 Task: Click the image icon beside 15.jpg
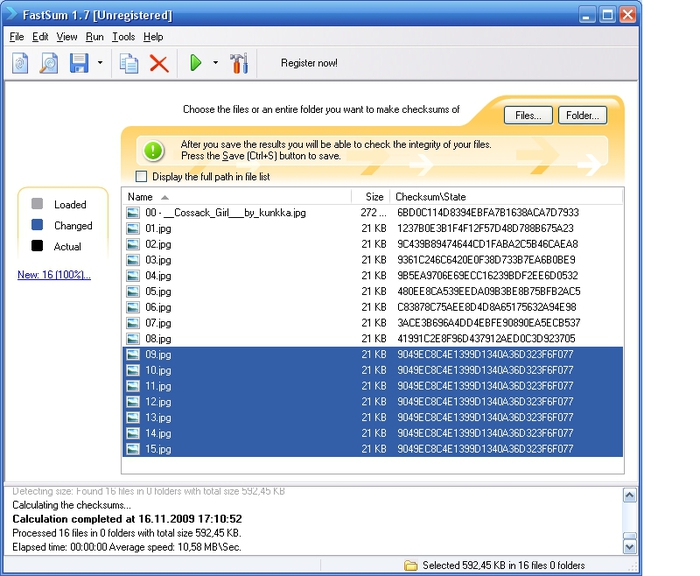coord(133,449)
